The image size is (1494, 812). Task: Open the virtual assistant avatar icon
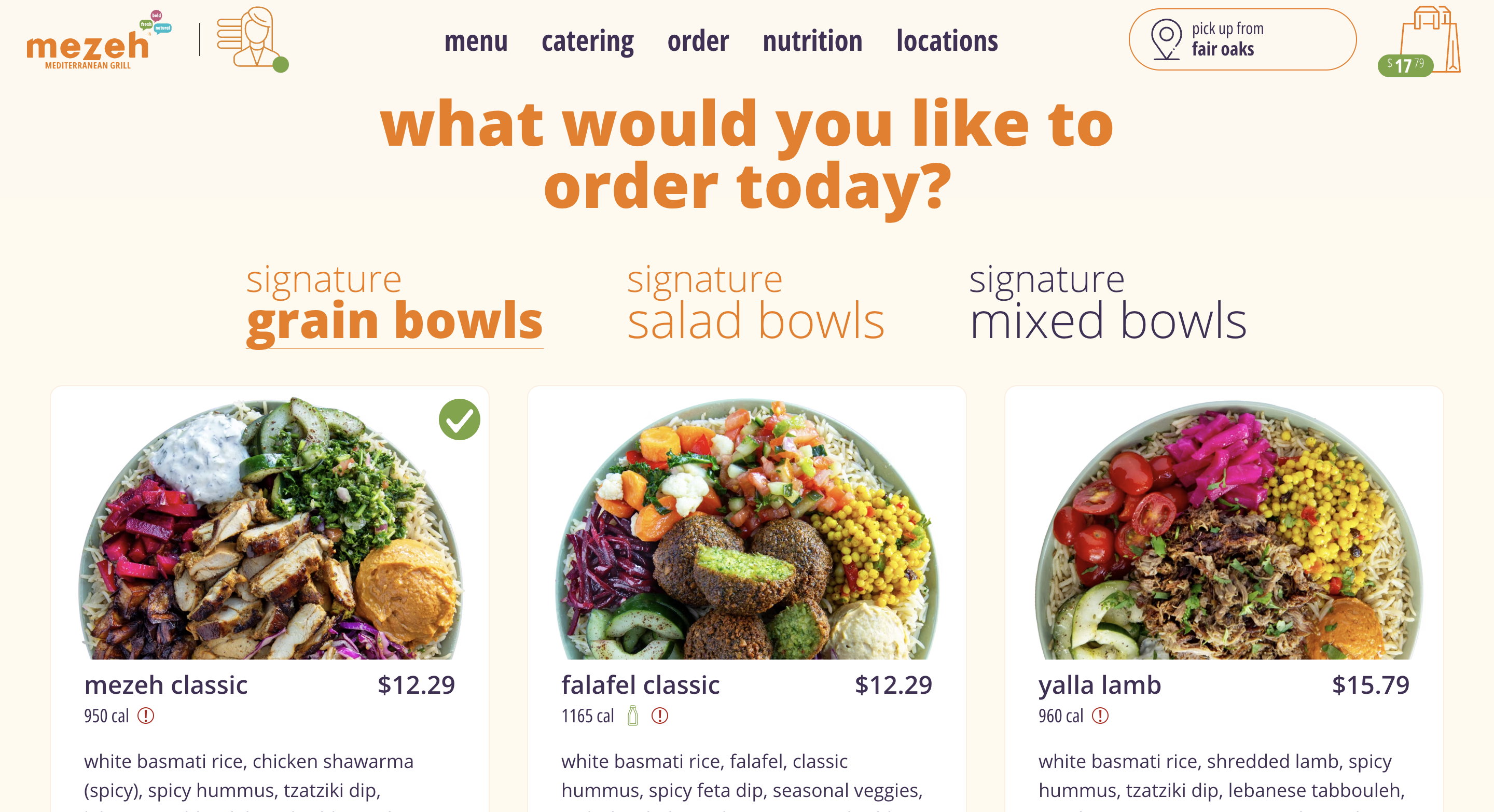pyautogui.click(x=252, y=39)
